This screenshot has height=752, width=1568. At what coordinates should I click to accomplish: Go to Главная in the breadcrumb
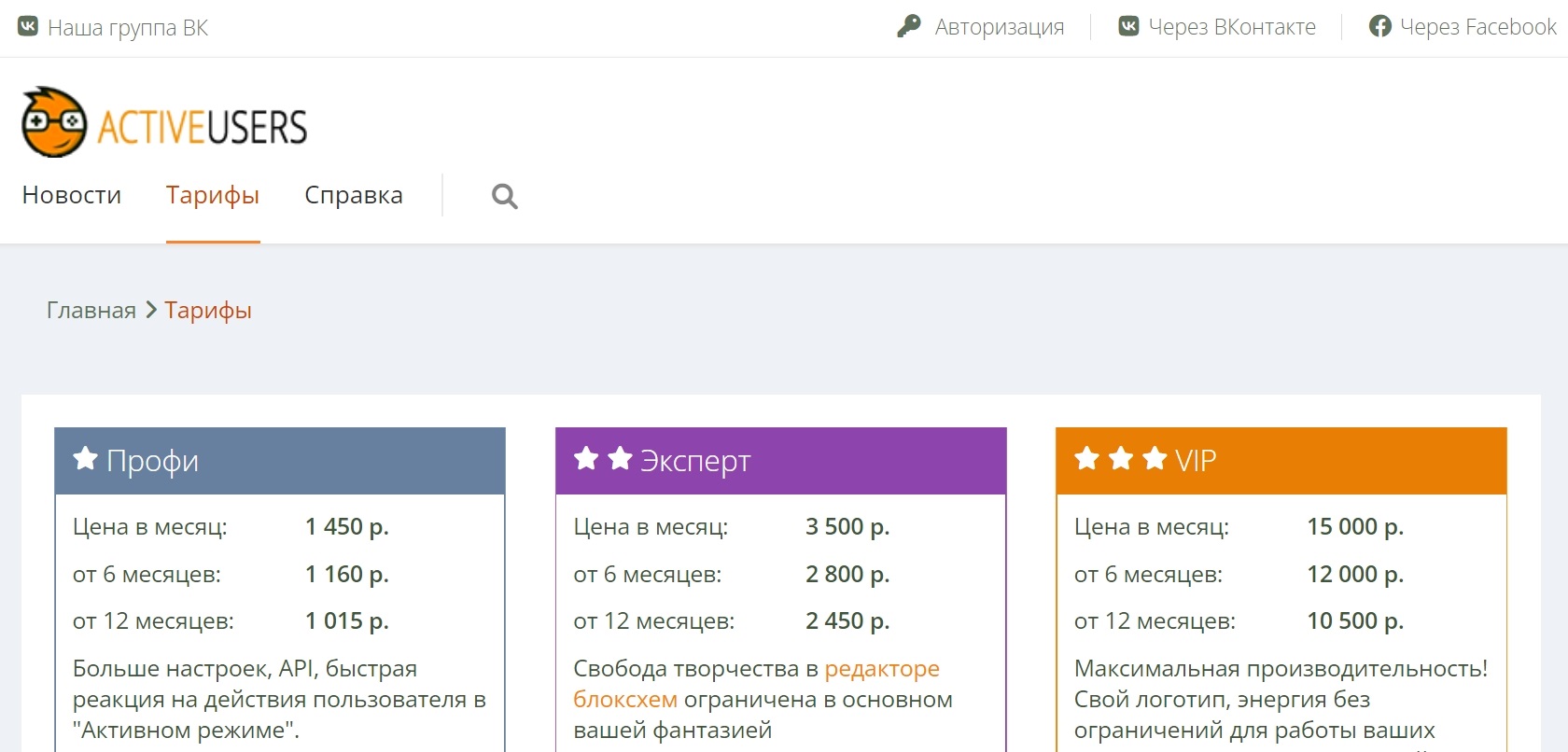(91, 310)
